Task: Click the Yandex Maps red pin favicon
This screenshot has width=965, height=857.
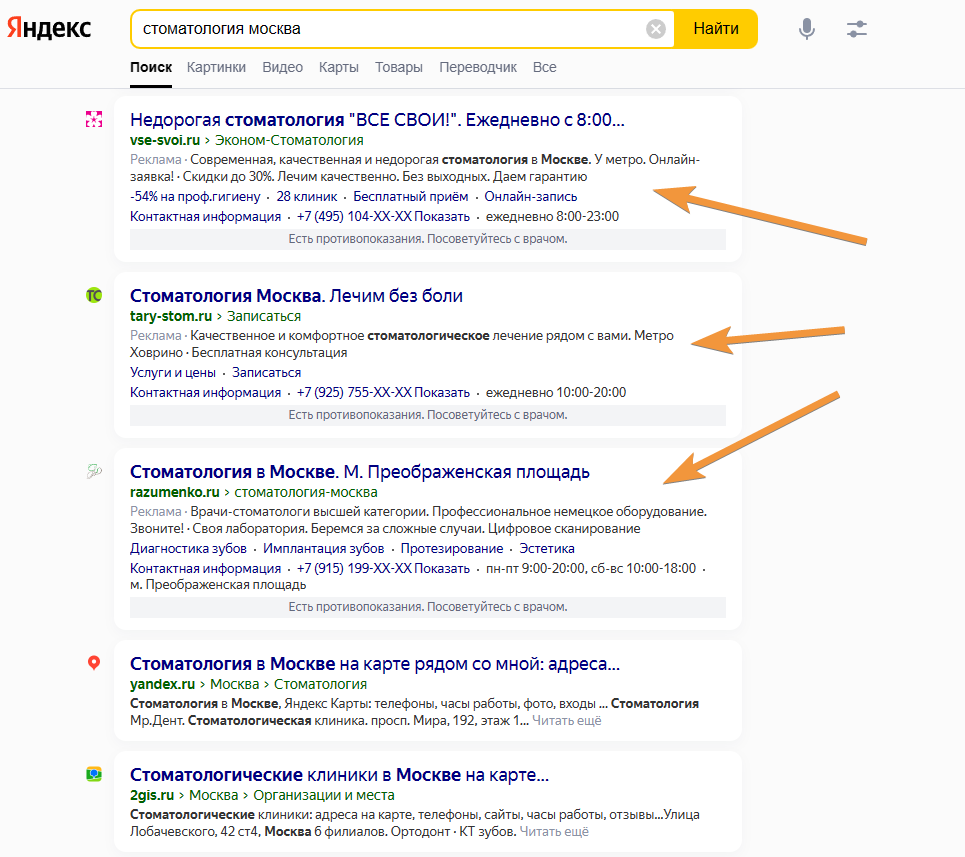Action: pos(94,663)
